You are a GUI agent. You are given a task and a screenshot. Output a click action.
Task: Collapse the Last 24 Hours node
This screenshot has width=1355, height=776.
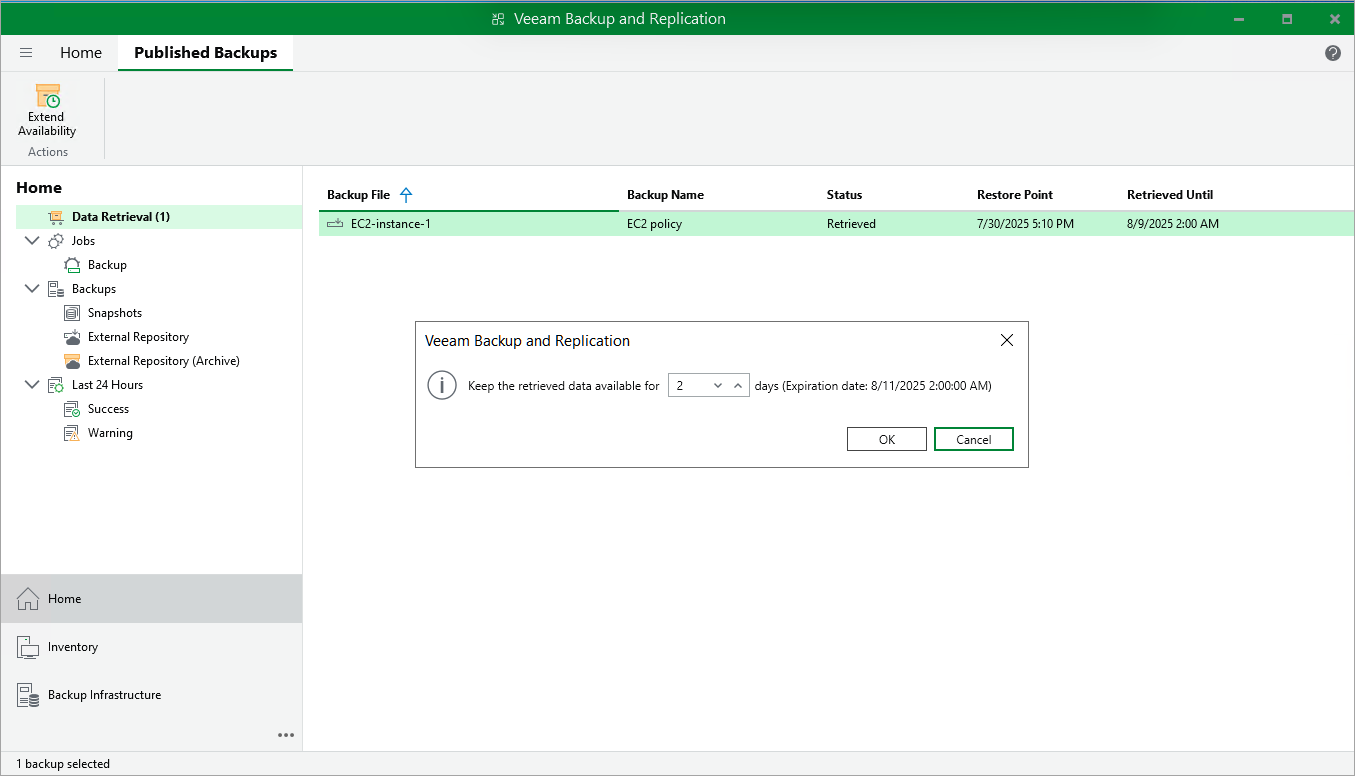click(32, 385)
